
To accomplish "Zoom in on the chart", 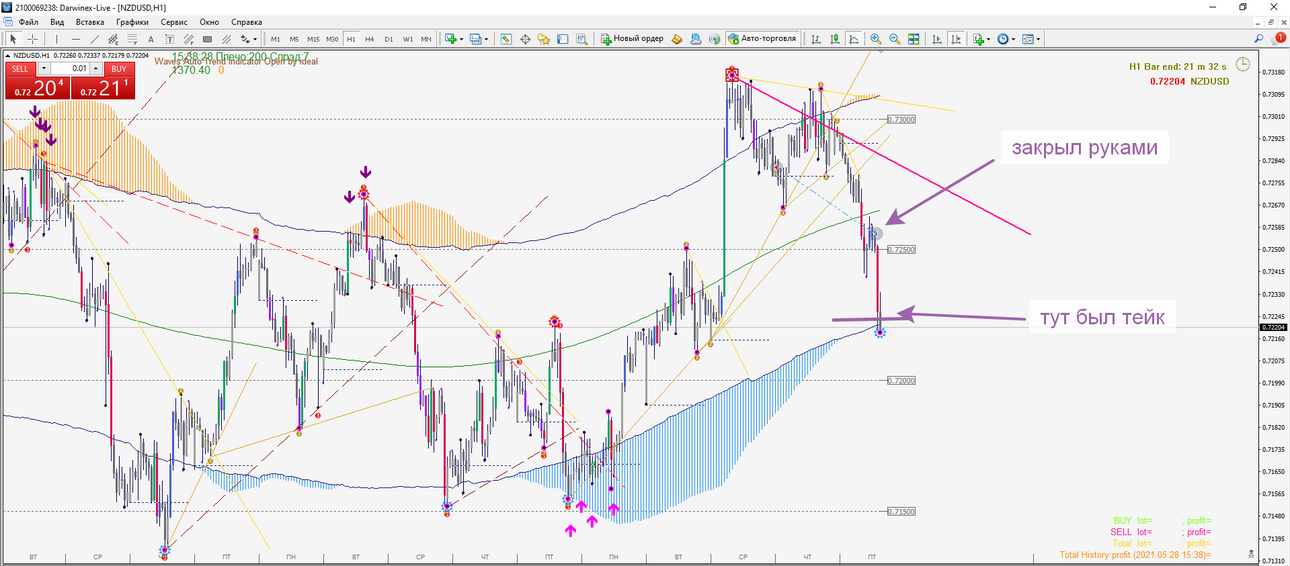I will pyautogui.click(x=875, y=39).
